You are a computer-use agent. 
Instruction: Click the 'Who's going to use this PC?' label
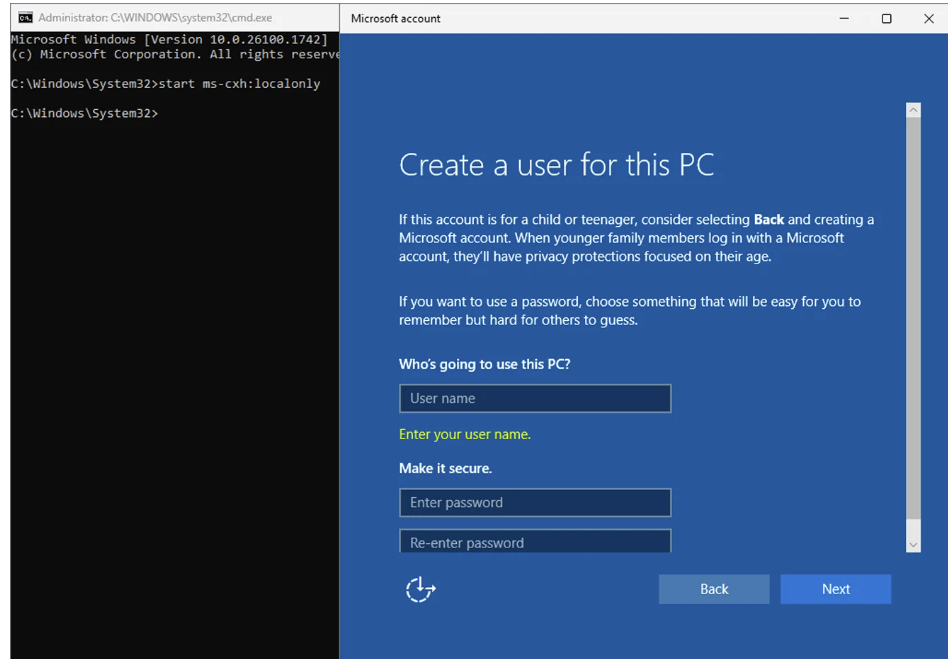point(484,364)
